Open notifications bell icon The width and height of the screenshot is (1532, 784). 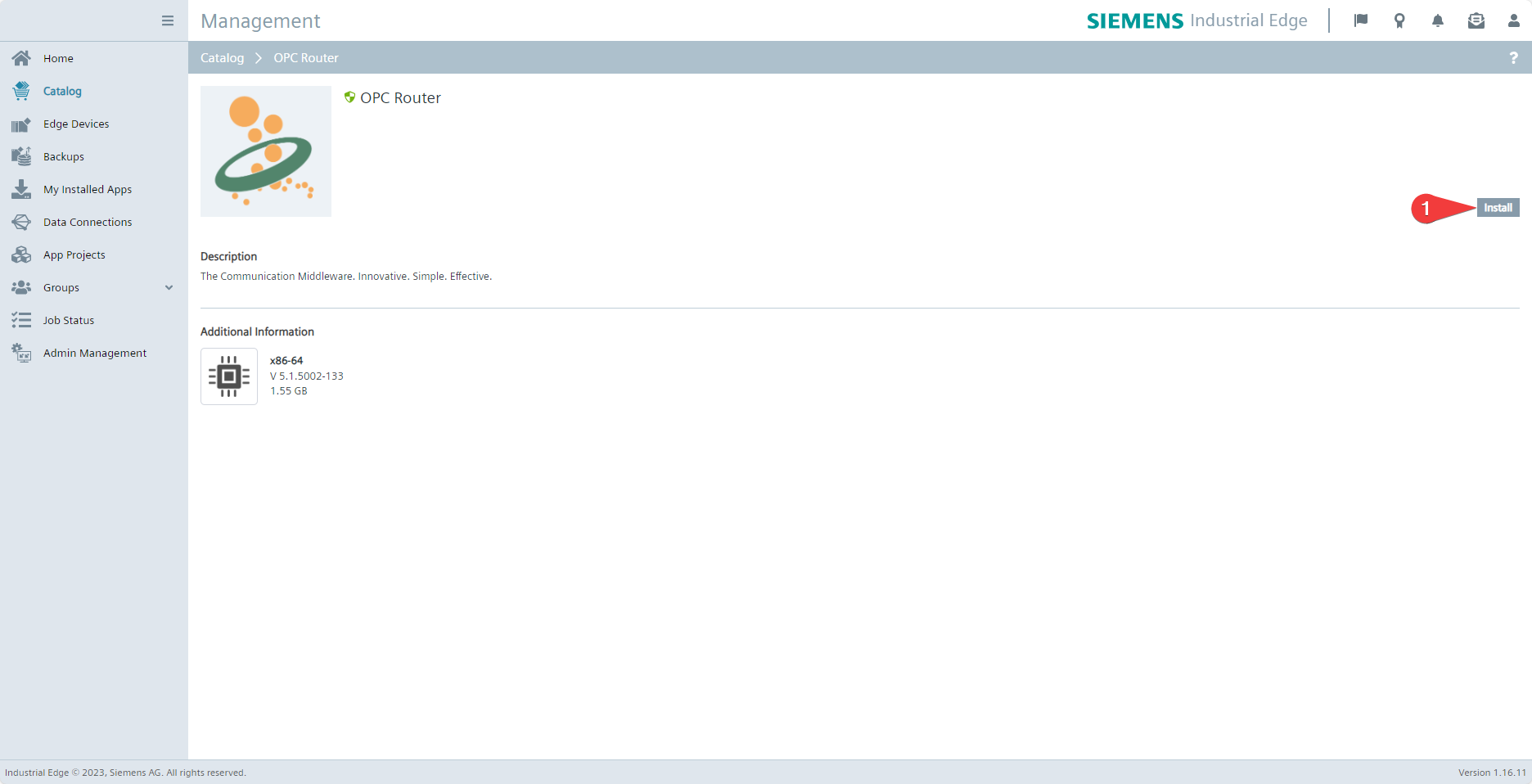[1438, 20]
